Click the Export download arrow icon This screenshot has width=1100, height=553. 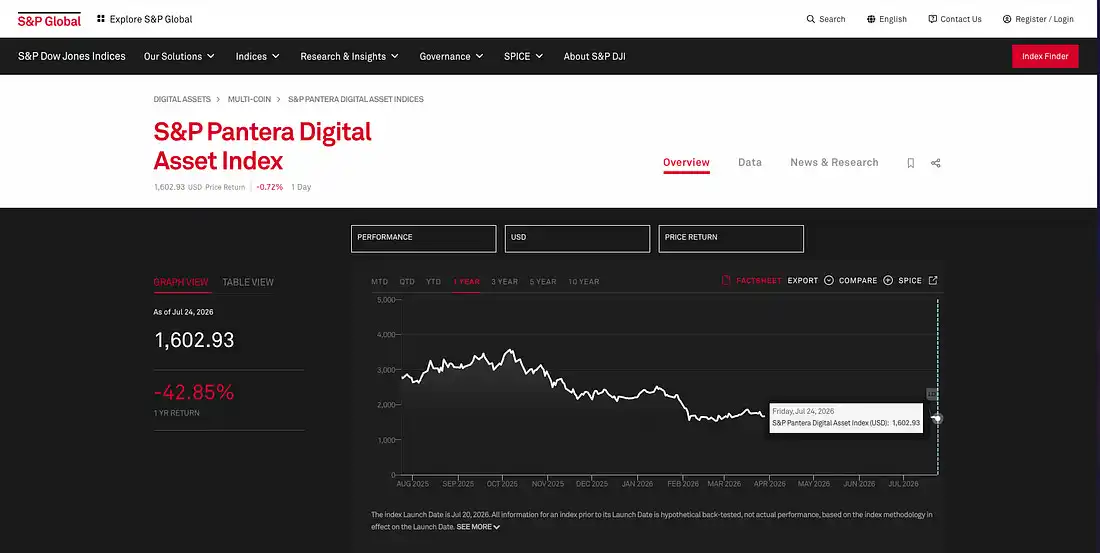click(829, 280)
